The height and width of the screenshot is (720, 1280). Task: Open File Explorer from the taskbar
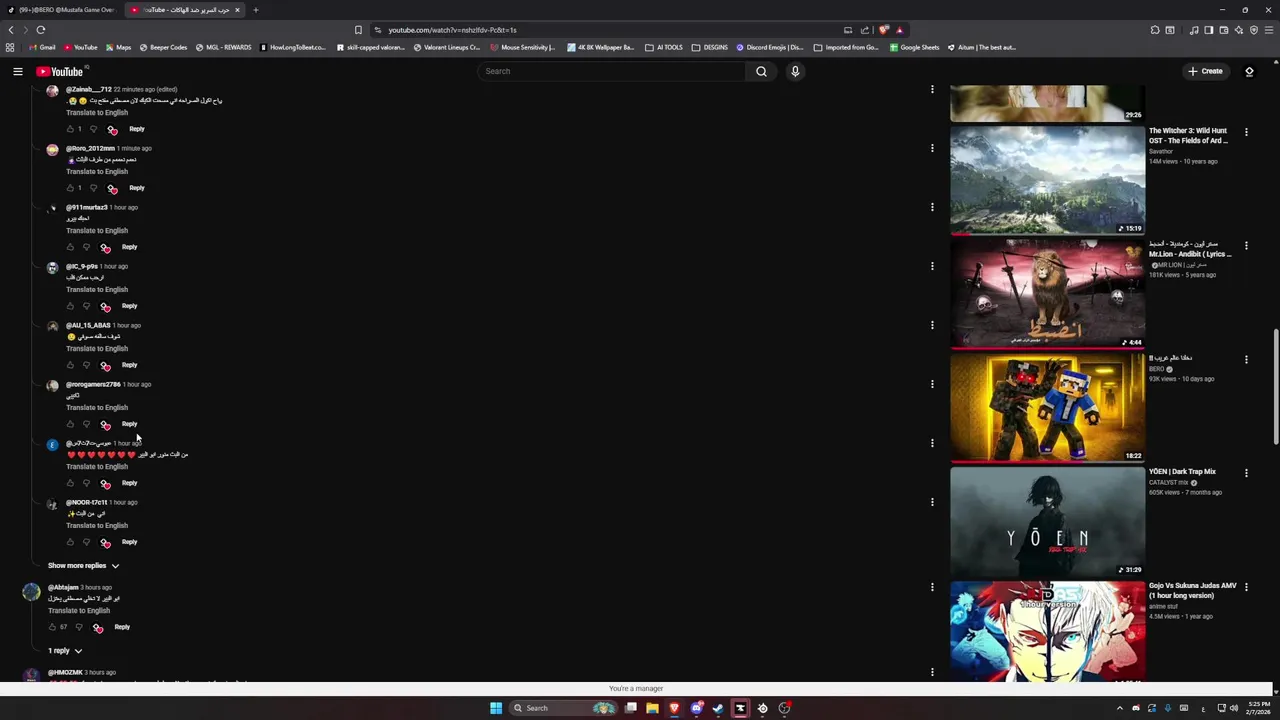coord(652,708)
